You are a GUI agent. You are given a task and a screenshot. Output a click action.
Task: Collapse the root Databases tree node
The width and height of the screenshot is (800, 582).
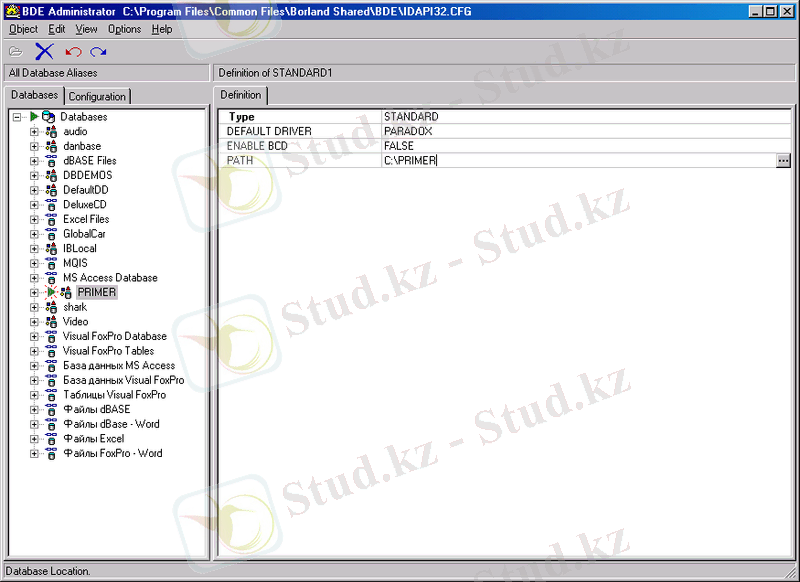(x=17, y=117)
